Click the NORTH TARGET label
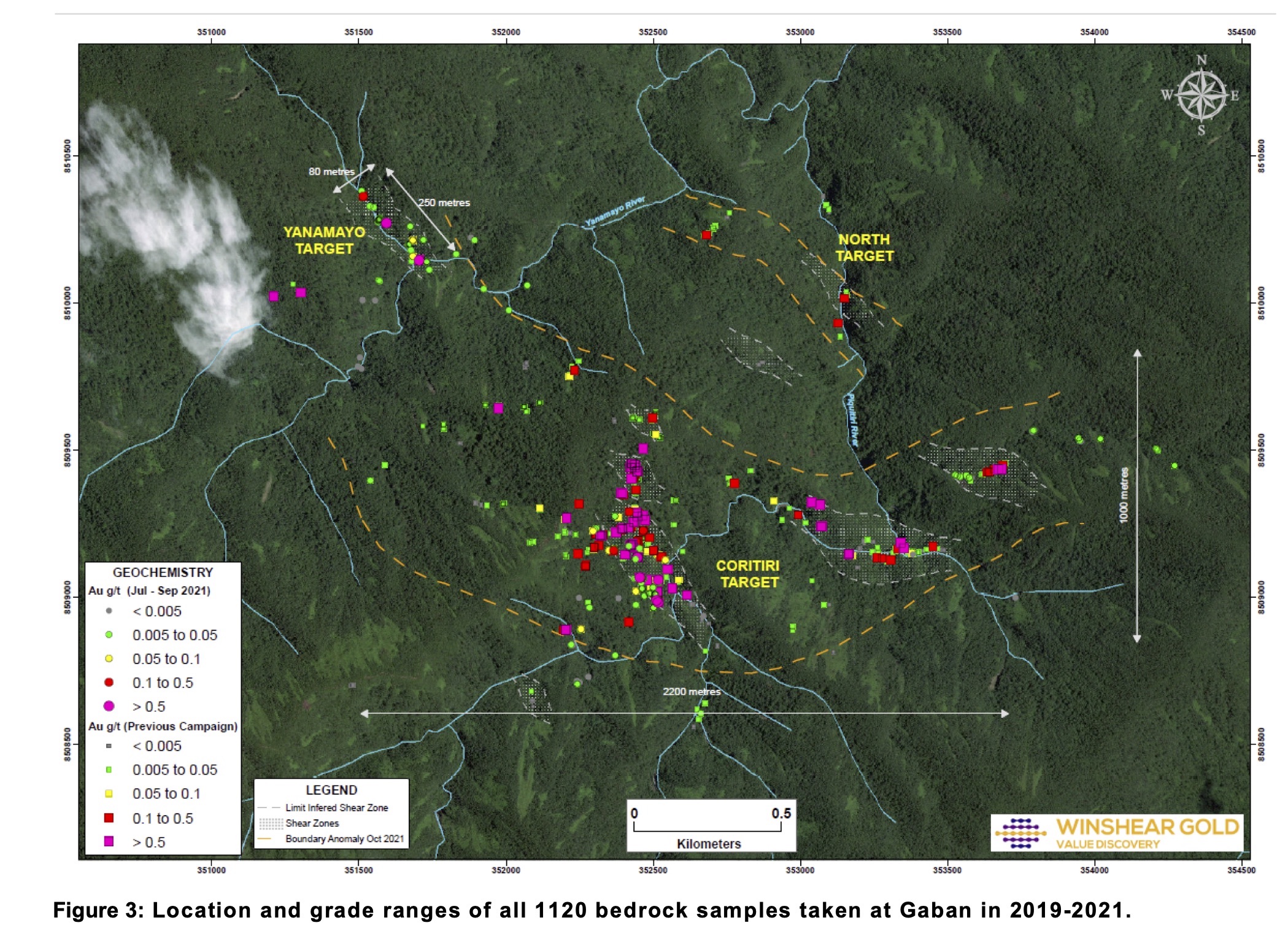This screenshot has width=1288, height=939. pyautogui.click(x=864, y=247)
